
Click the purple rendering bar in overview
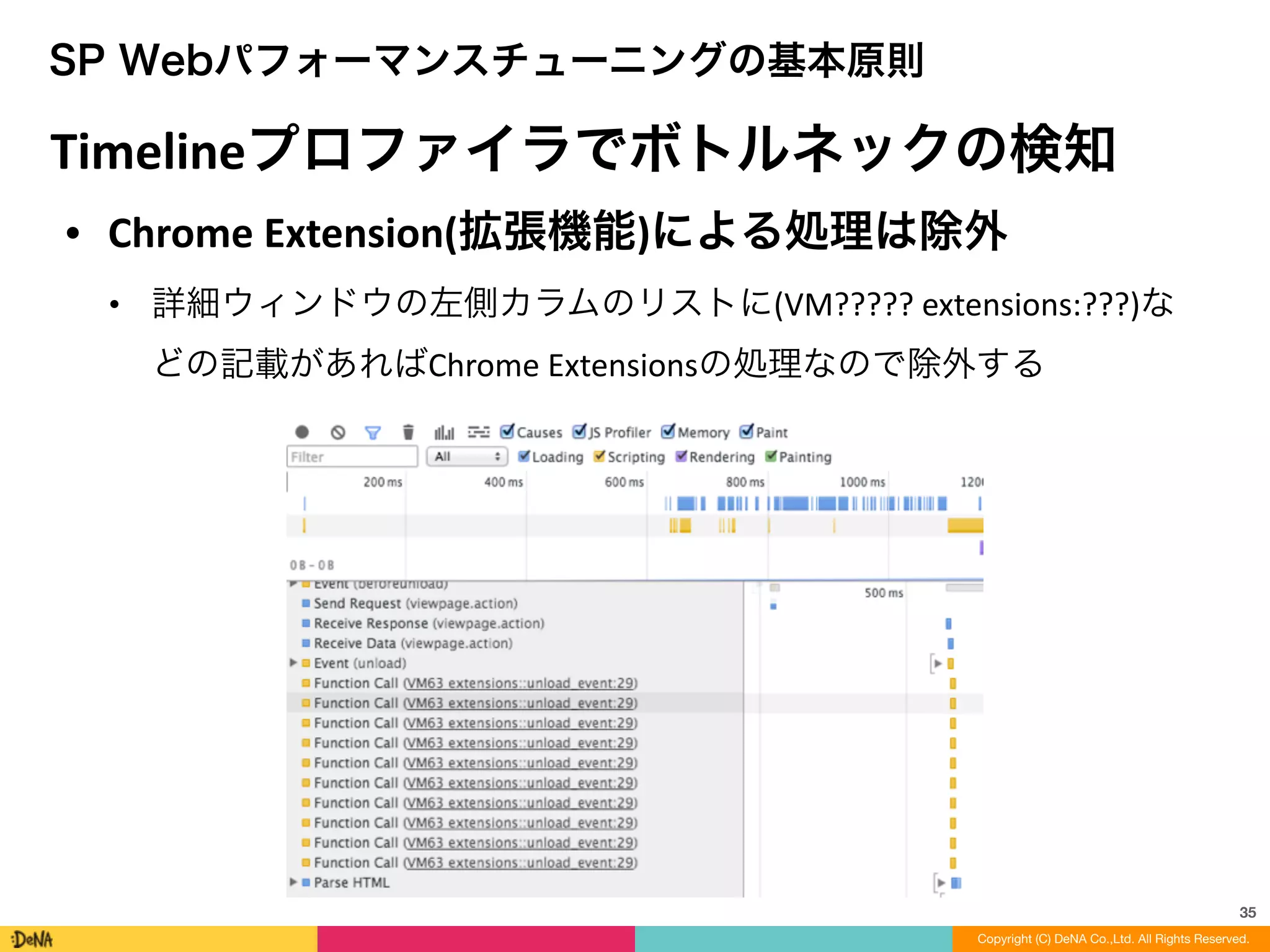click(981, 547)
